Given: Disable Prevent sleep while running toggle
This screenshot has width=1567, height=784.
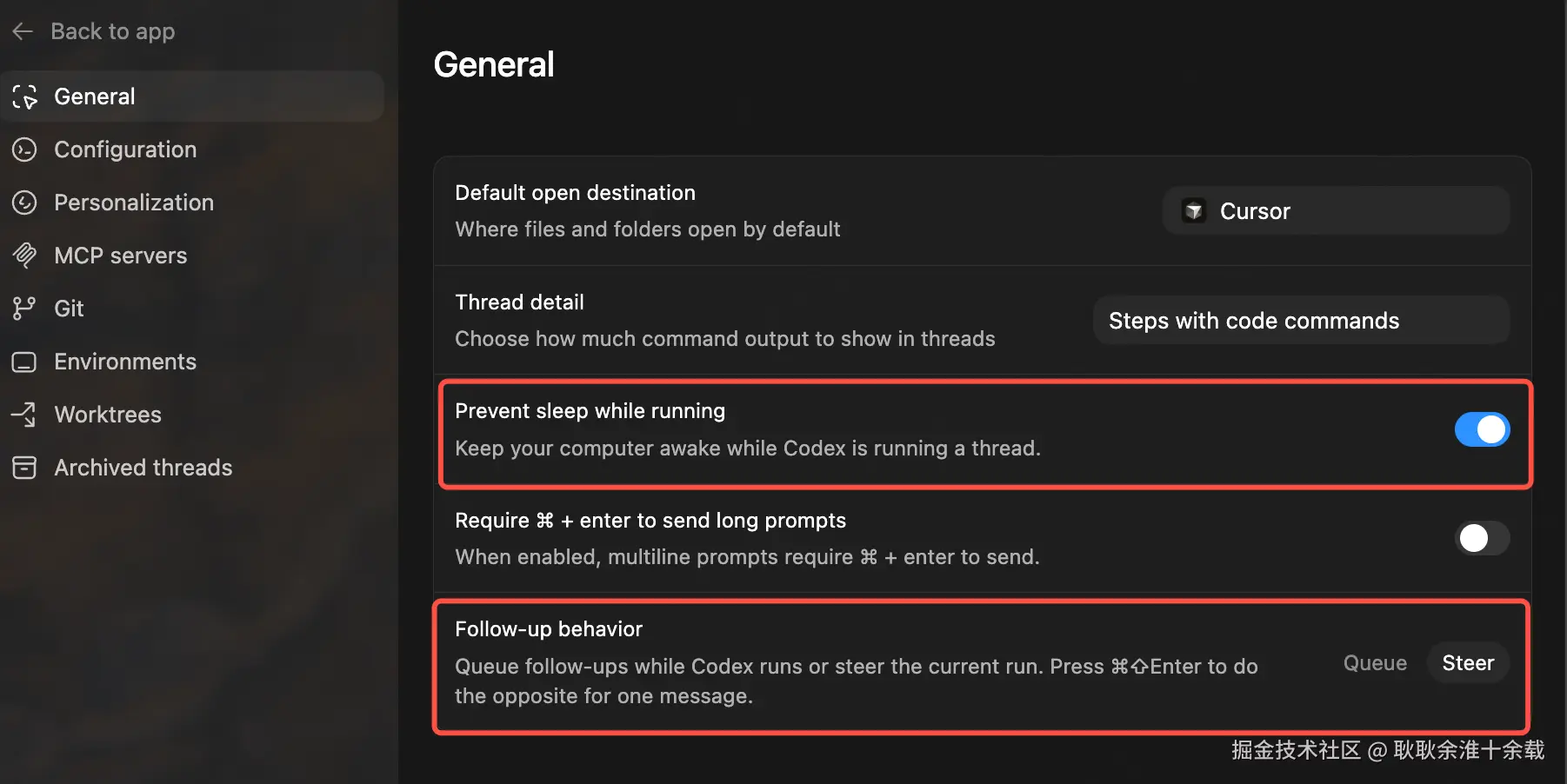Looking at the screenshot, I should pyautogui.click(x=1481, y=429).
